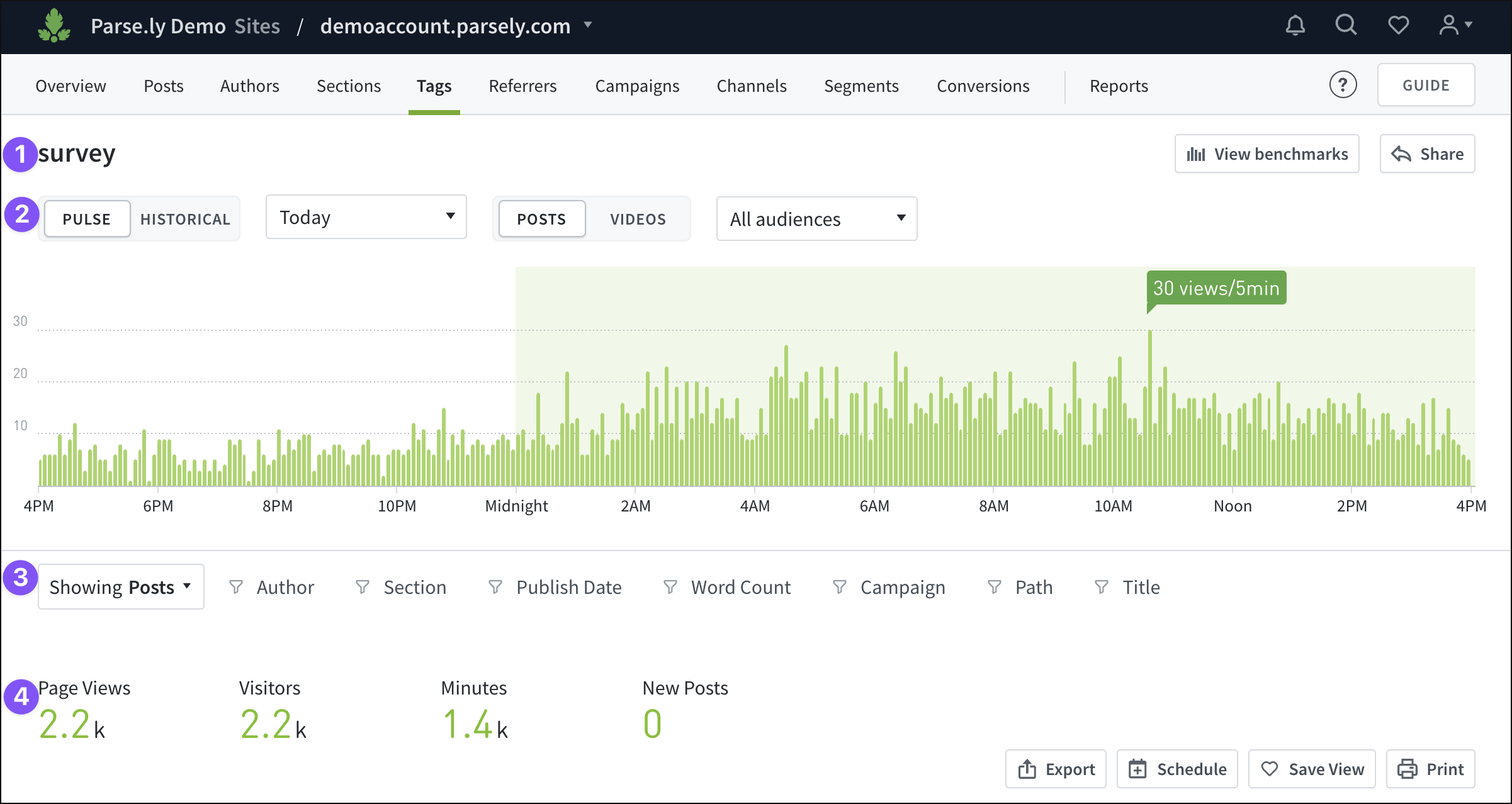Open saved views heart icon
Screen dimensions: 1512x804
tap(1398, 26)
